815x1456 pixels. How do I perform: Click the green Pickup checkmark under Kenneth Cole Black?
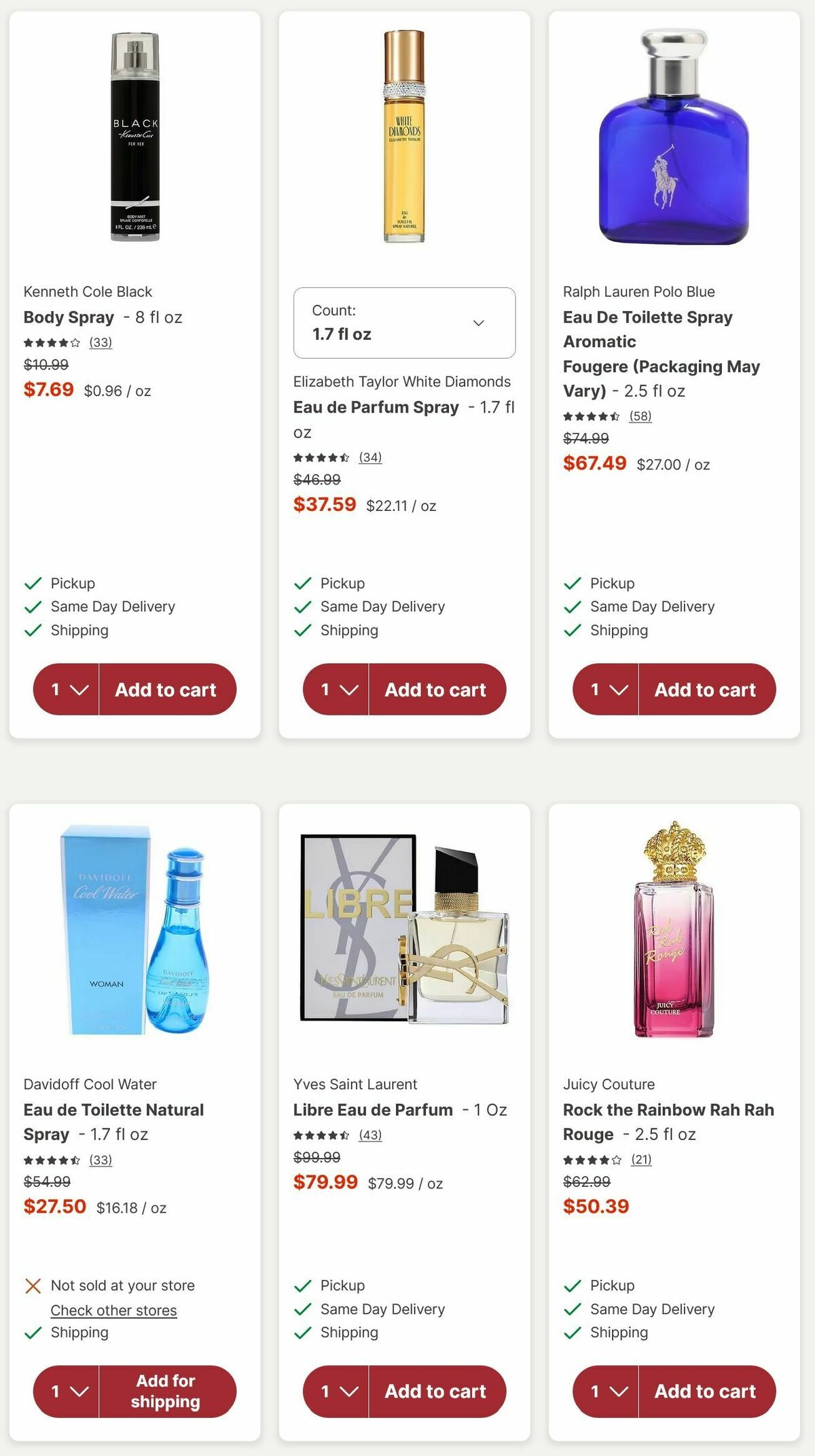(x=32, y=583)
